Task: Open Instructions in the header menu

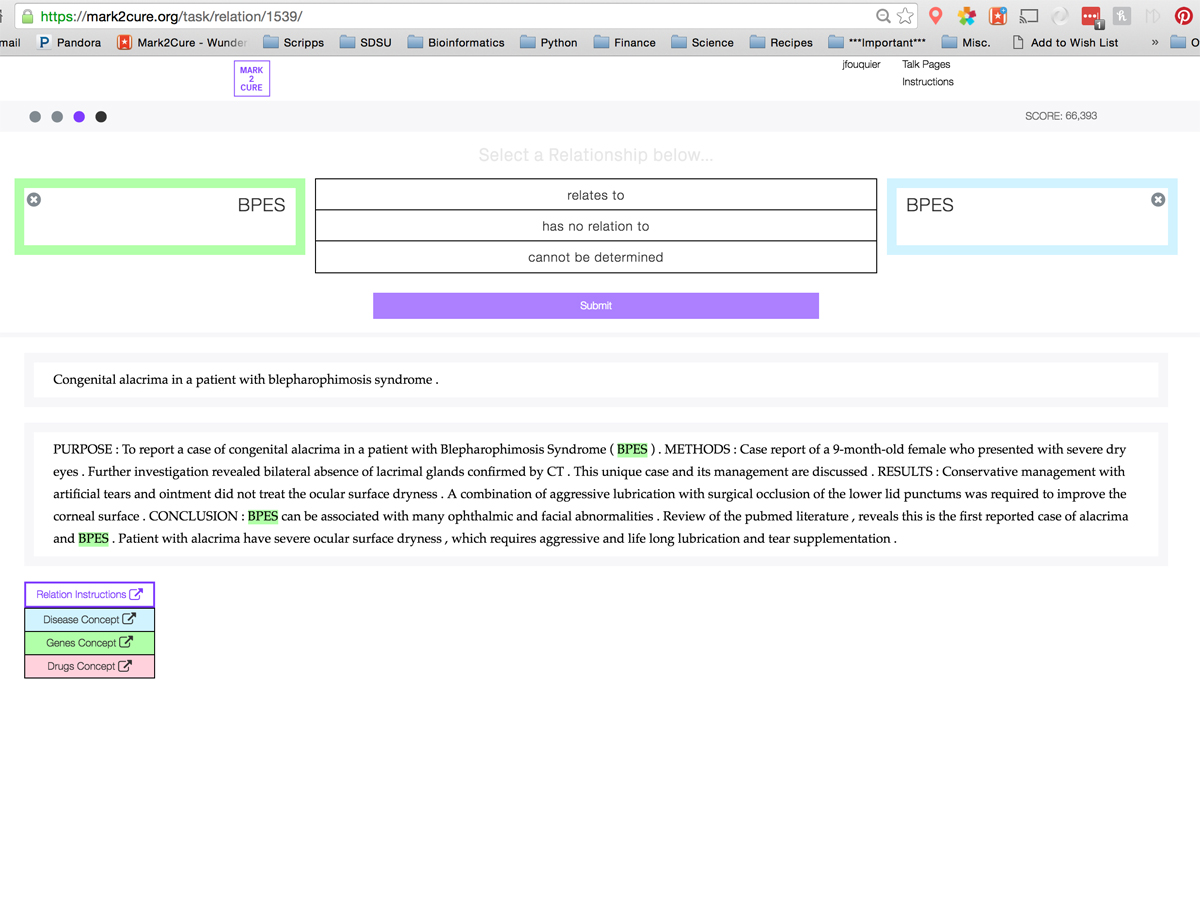Action: [x=927, y=82]
